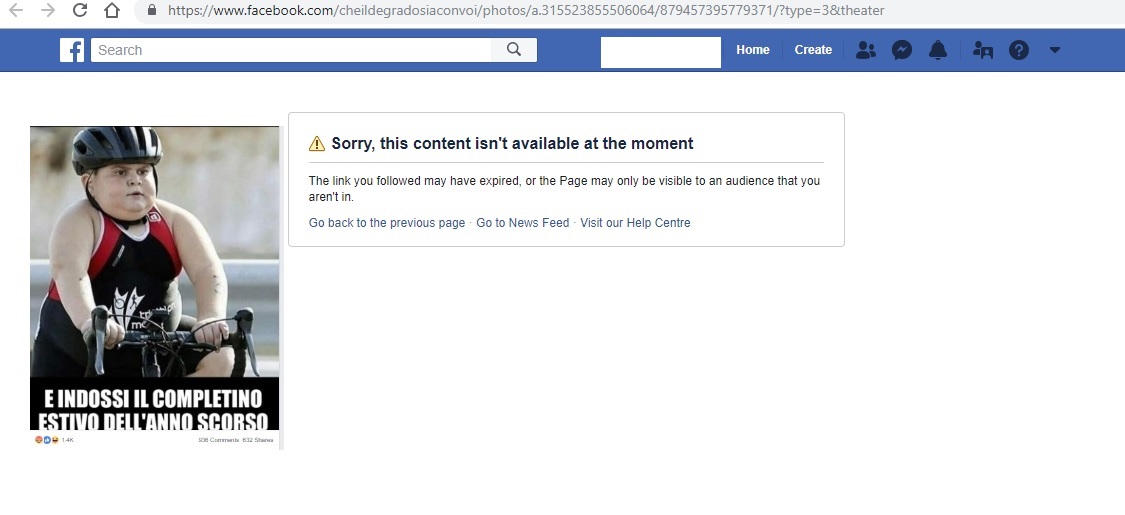Image resolution: width=1125 pixels, height=515 pixels.
Task: Open the Create menu item
Action: click(813, 49)
